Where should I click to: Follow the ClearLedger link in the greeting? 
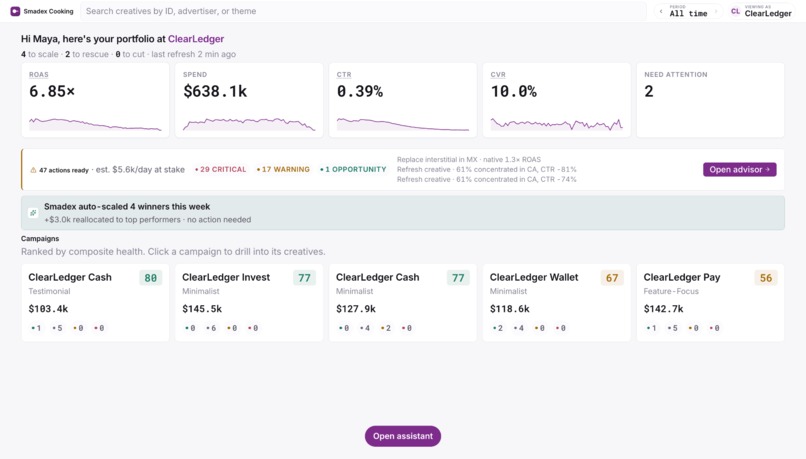pyautogui.click(x=196, y=39)
